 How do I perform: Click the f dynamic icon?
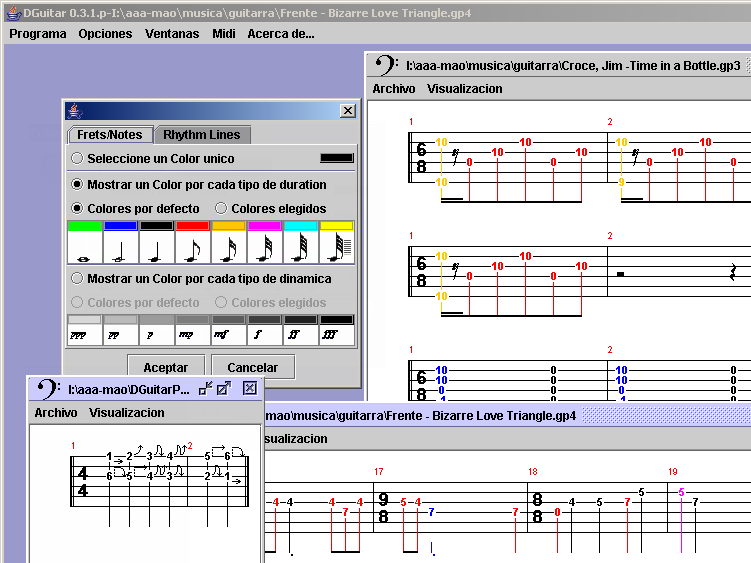click(264, 335)
